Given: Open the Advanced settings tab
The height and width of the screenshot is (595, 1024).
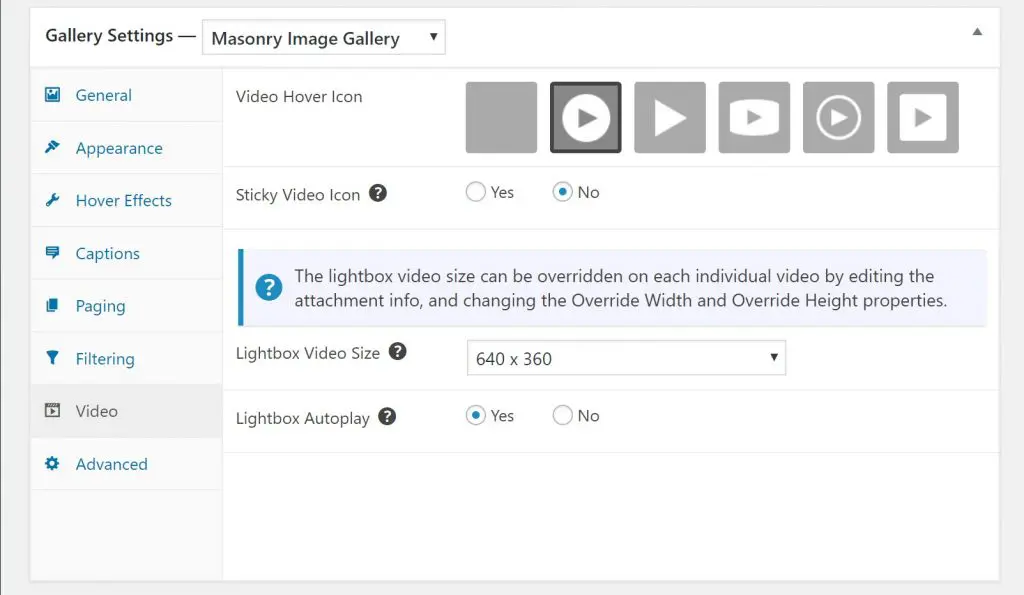Looking at the screenshot, I should (111, 464).
